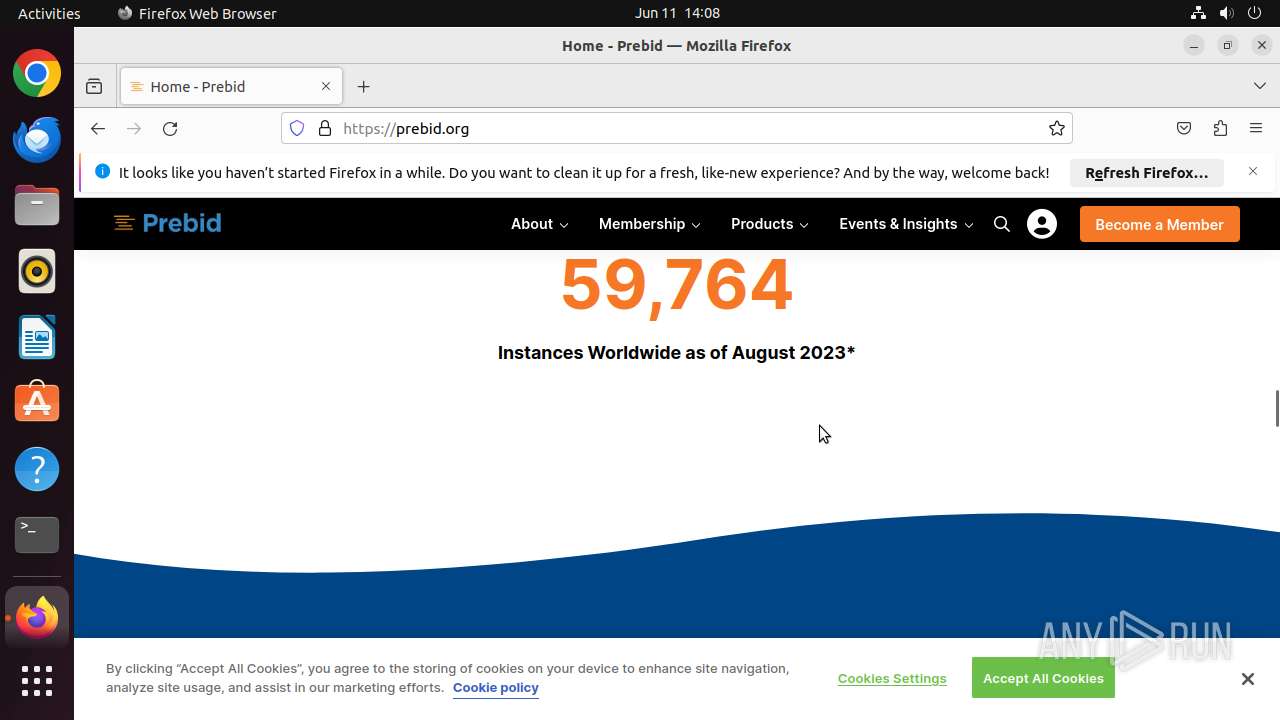
Task: Launch Terminal from the dock
Action: tap(37, 535)
